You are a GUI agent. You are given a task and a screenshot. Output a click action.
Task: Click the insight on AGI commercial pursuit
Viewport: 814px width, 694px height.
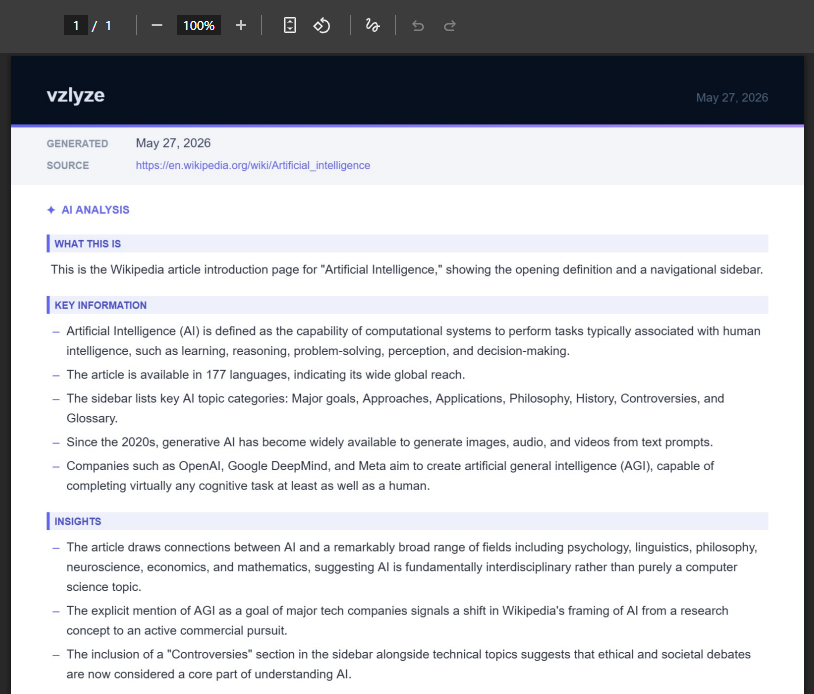(x=397, y=621)
